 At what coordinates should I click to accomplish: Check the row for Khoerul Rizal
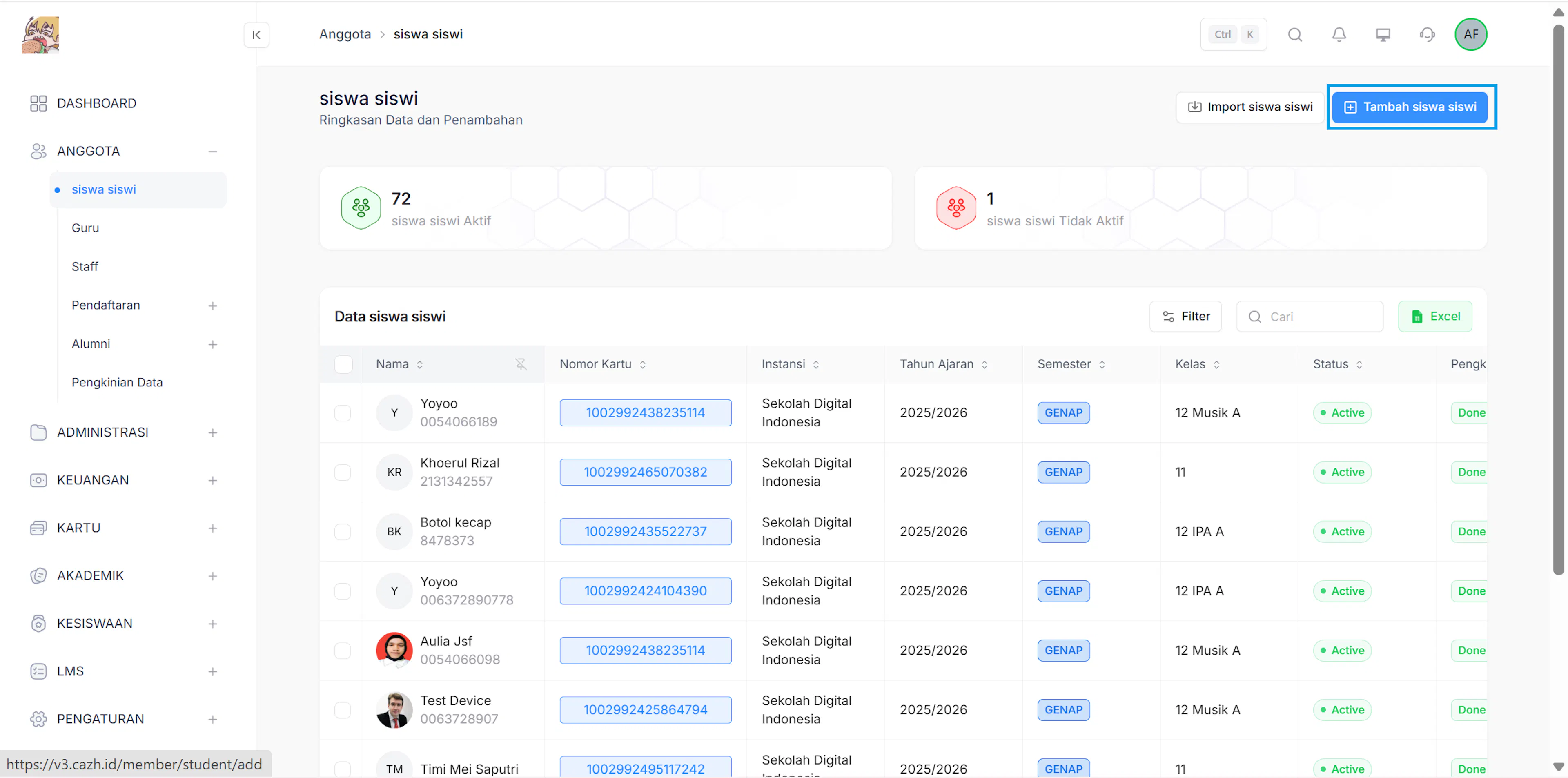pos(343,473)
